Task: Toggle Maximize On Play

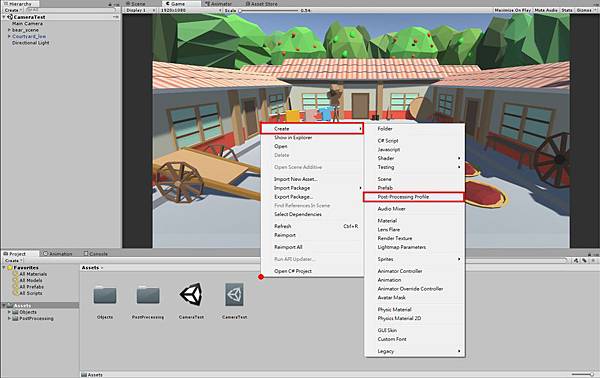Action: click(x=512, y=10)
